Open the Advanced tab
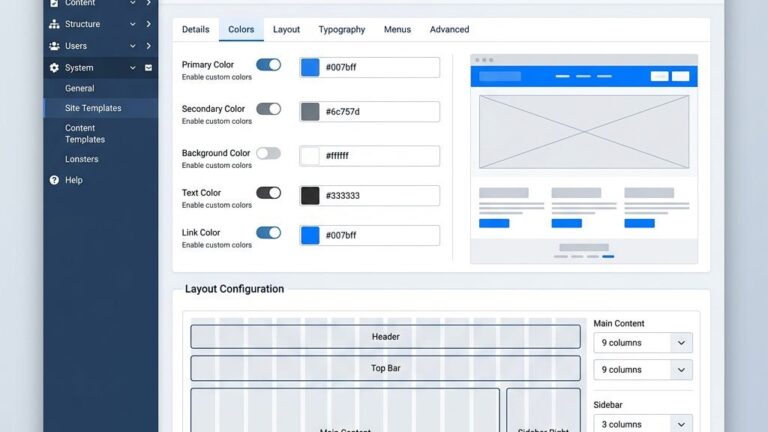Screen dimensions: 768x432 (x=449, y=29)
